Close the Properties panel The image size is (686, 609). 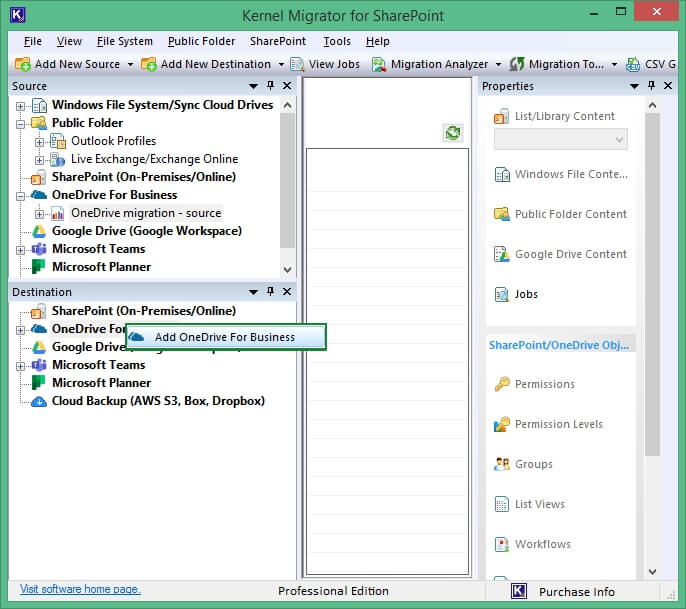tap(652, 87)
